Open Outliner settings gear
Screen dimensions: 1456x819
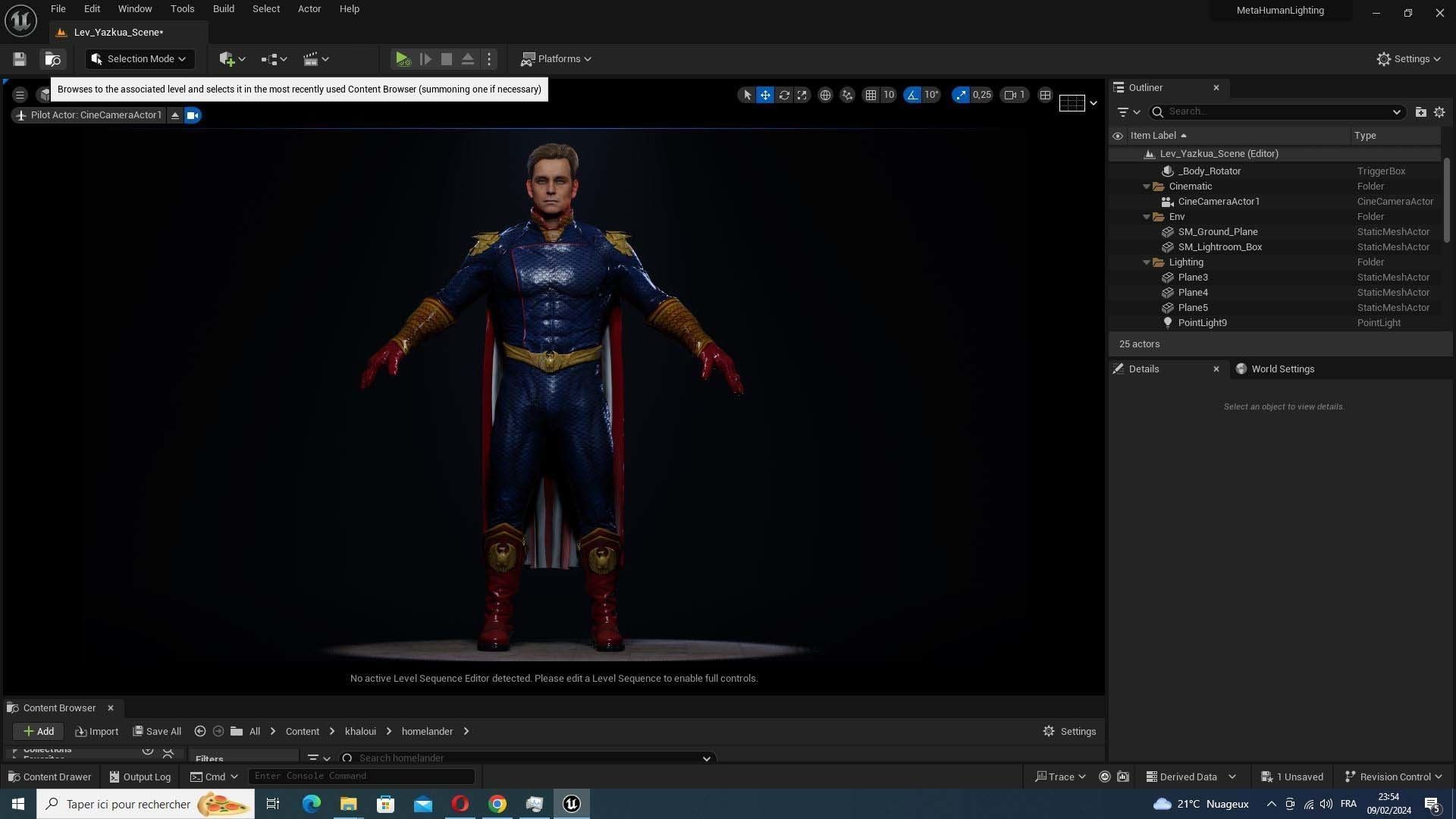tap(1439, 112)
